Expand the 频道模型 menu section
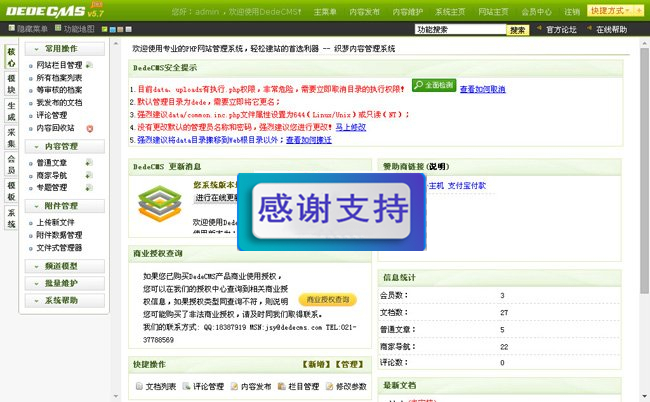This screenshot has height=402, width=650. pyautogui.click(x=65, y=266)
